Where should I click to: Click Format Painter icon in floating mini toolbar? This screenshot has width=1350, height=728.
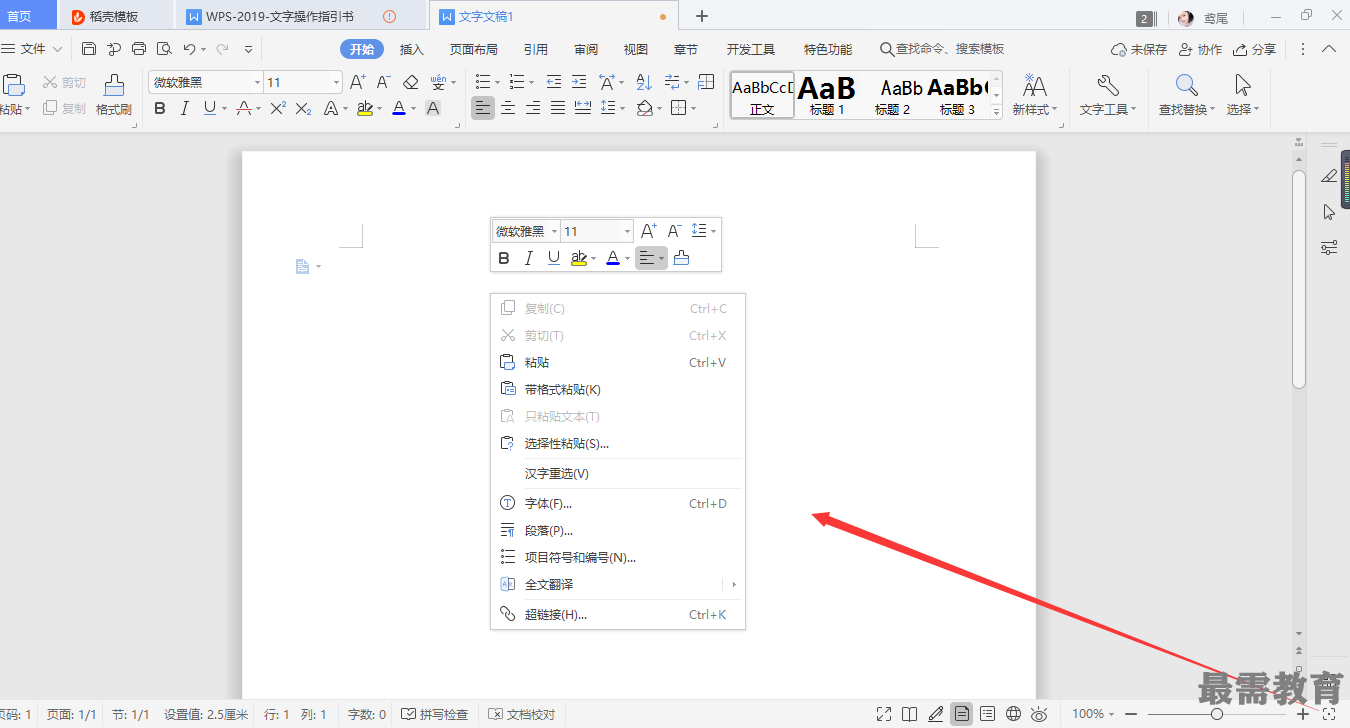pyautogui.click(x=681, y=258)
